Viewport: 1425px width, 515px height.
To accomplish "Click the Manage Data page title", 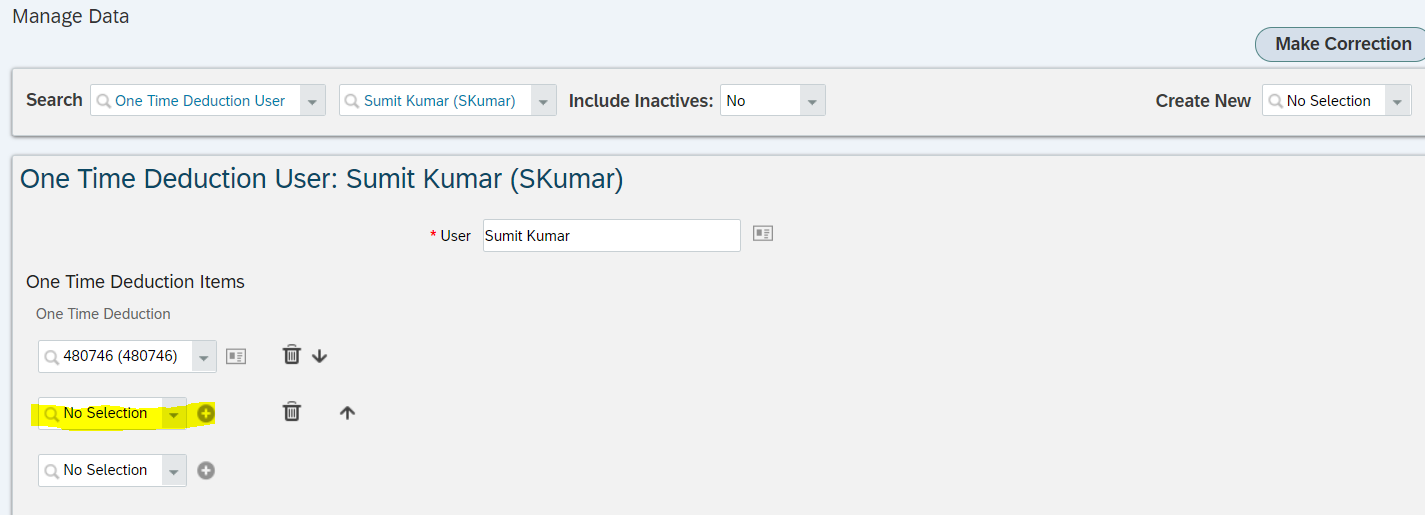I will 71,17.
